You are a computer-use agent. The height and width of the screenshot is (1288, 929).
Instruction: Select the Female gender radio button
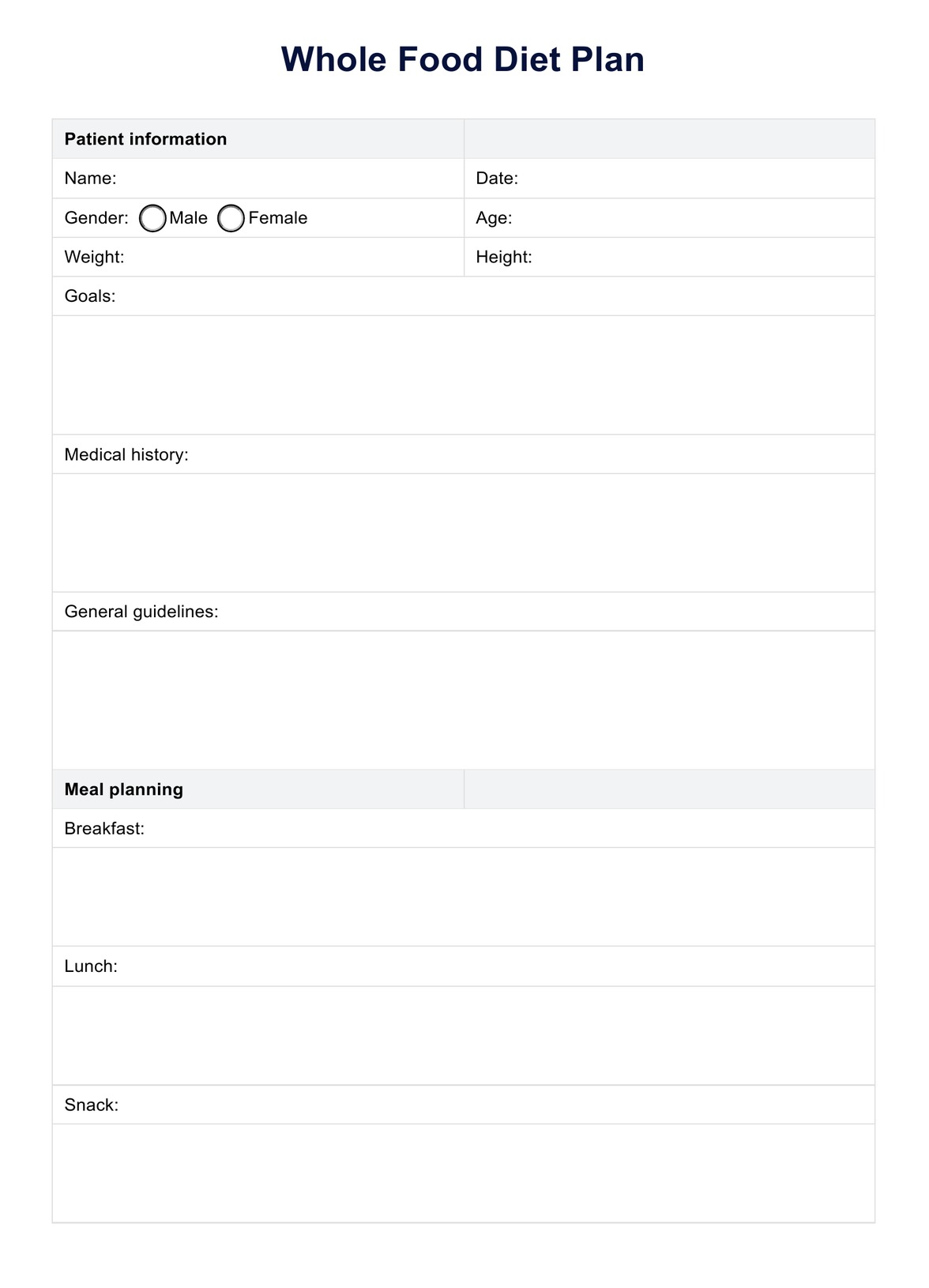(231, 219)
